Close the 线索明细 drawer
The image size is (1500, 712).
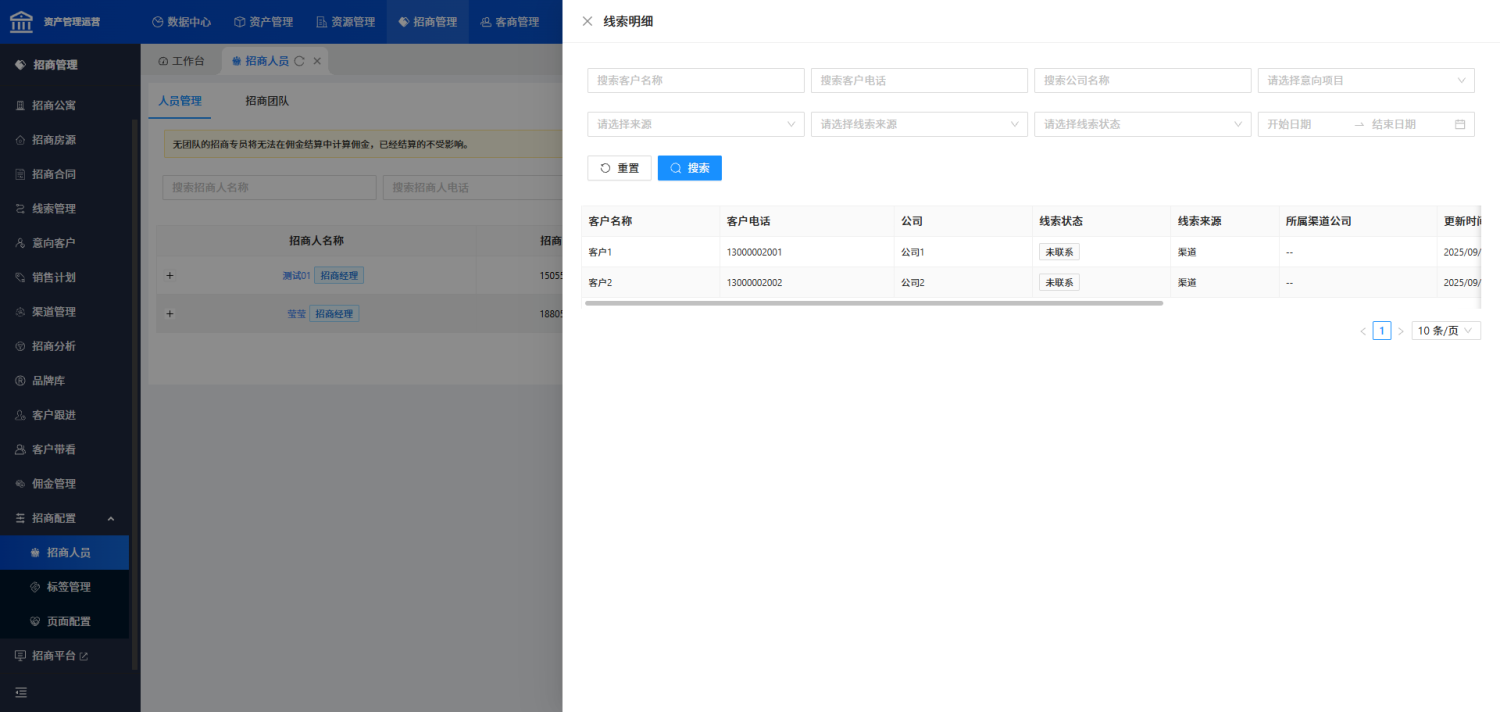[x=587, y=21]
